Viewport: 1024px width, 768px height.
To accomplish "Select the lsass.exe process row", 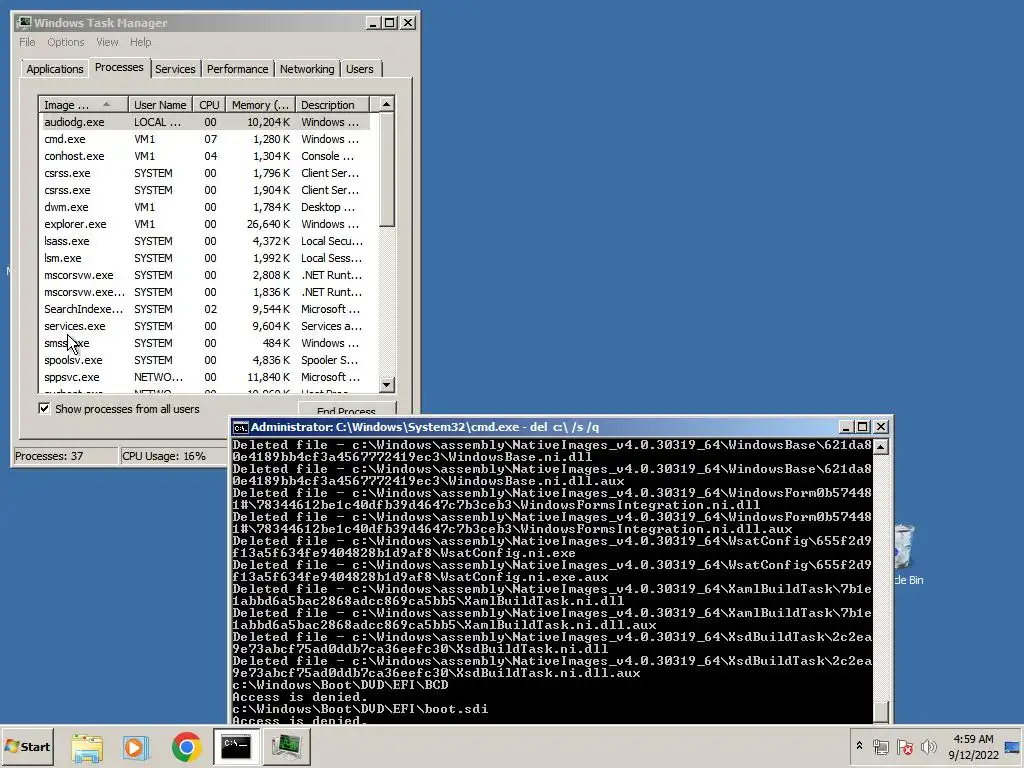I will tap(204, 241).
